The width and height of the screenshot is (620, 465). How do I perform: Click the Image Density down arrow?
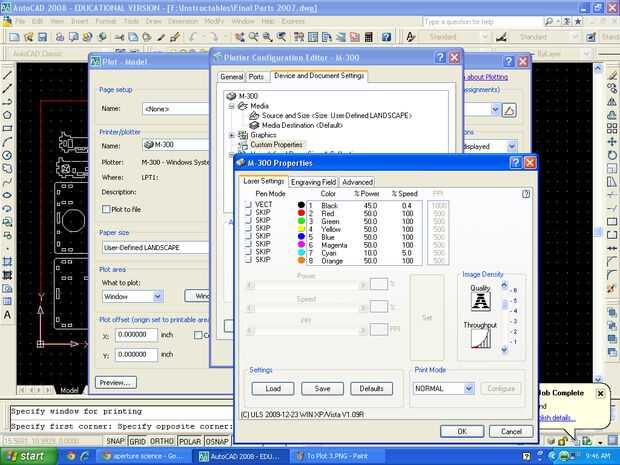504,350
